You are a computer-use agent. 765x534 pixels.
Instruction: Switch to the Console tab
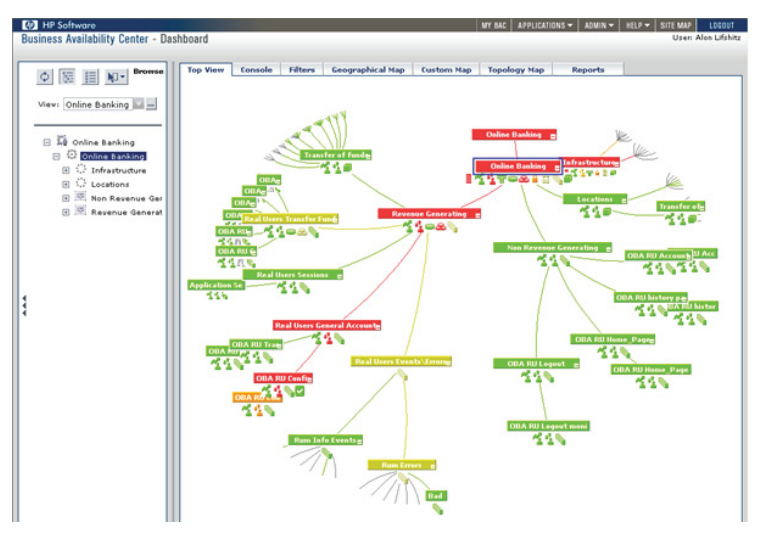257,70
